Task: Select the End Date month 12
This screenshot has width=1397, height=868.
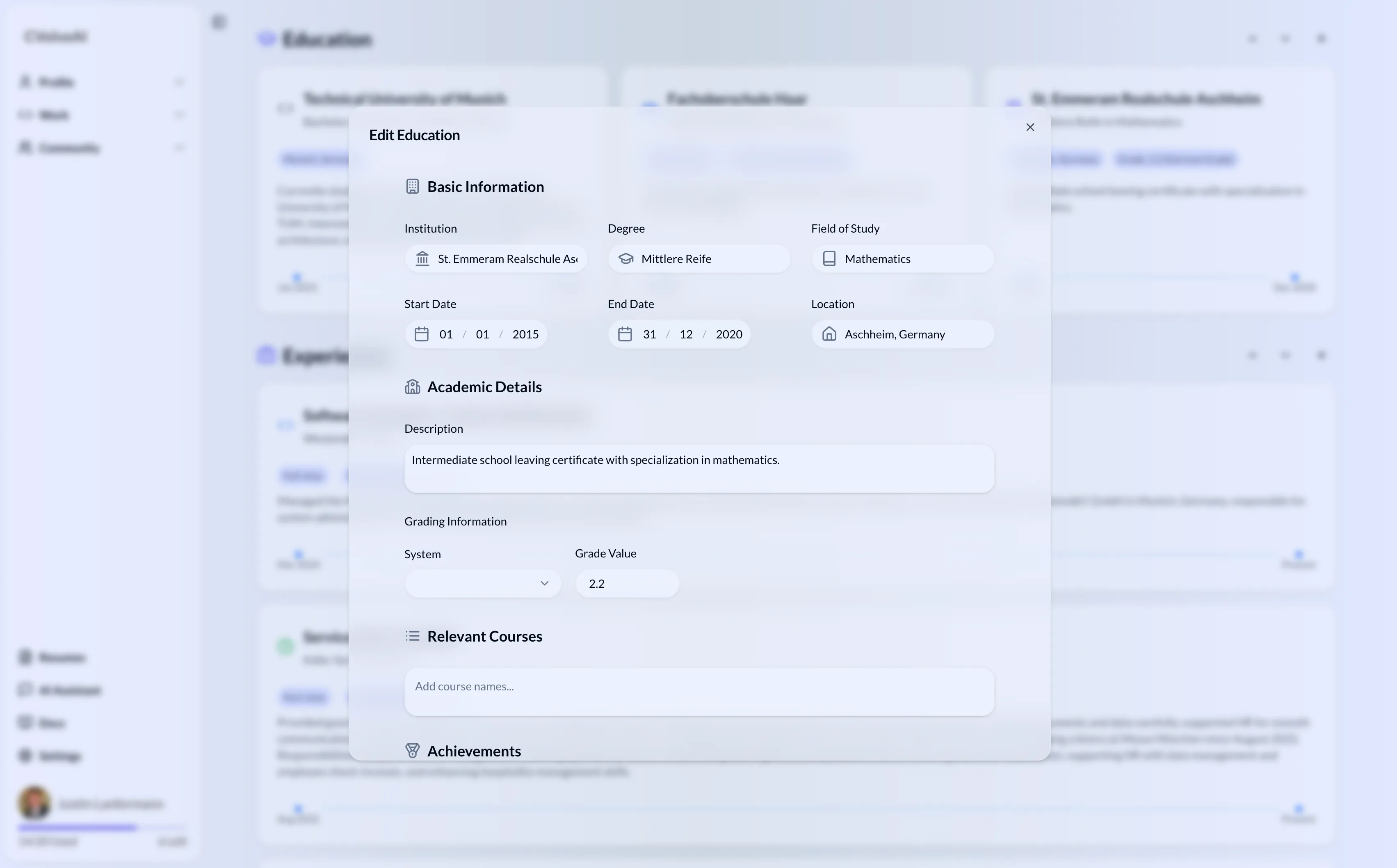Action: [x=686, y=334]
